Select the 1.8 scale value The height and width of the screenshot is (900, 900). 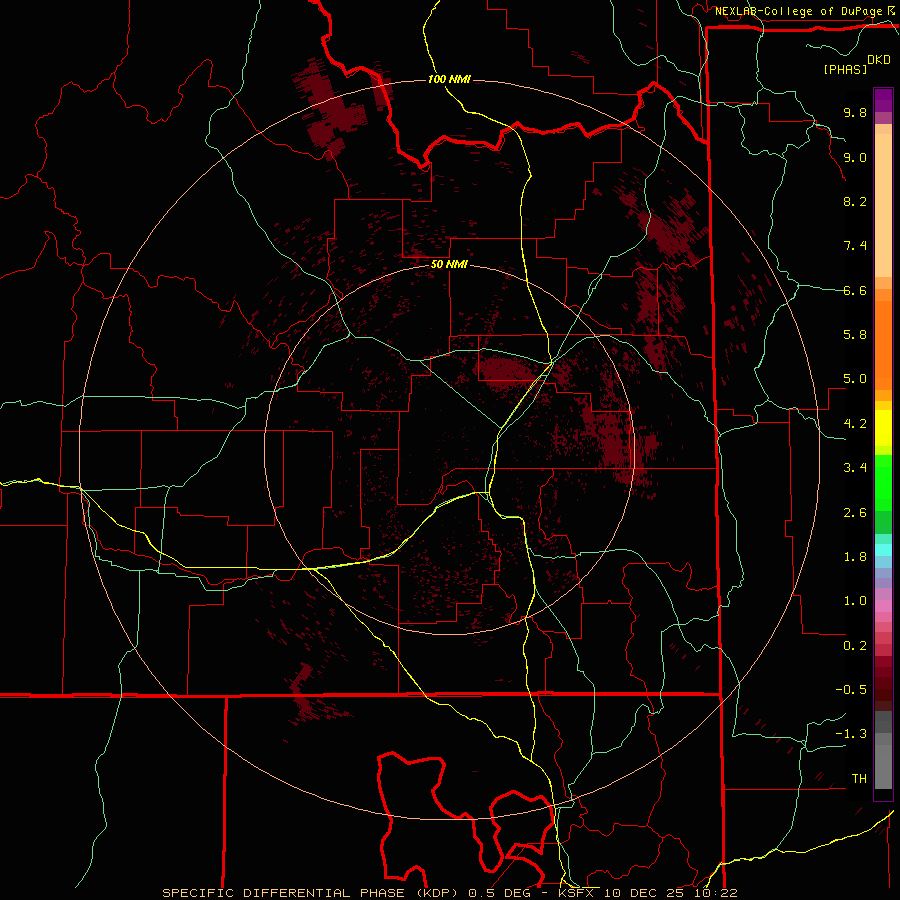pos(855,557)
